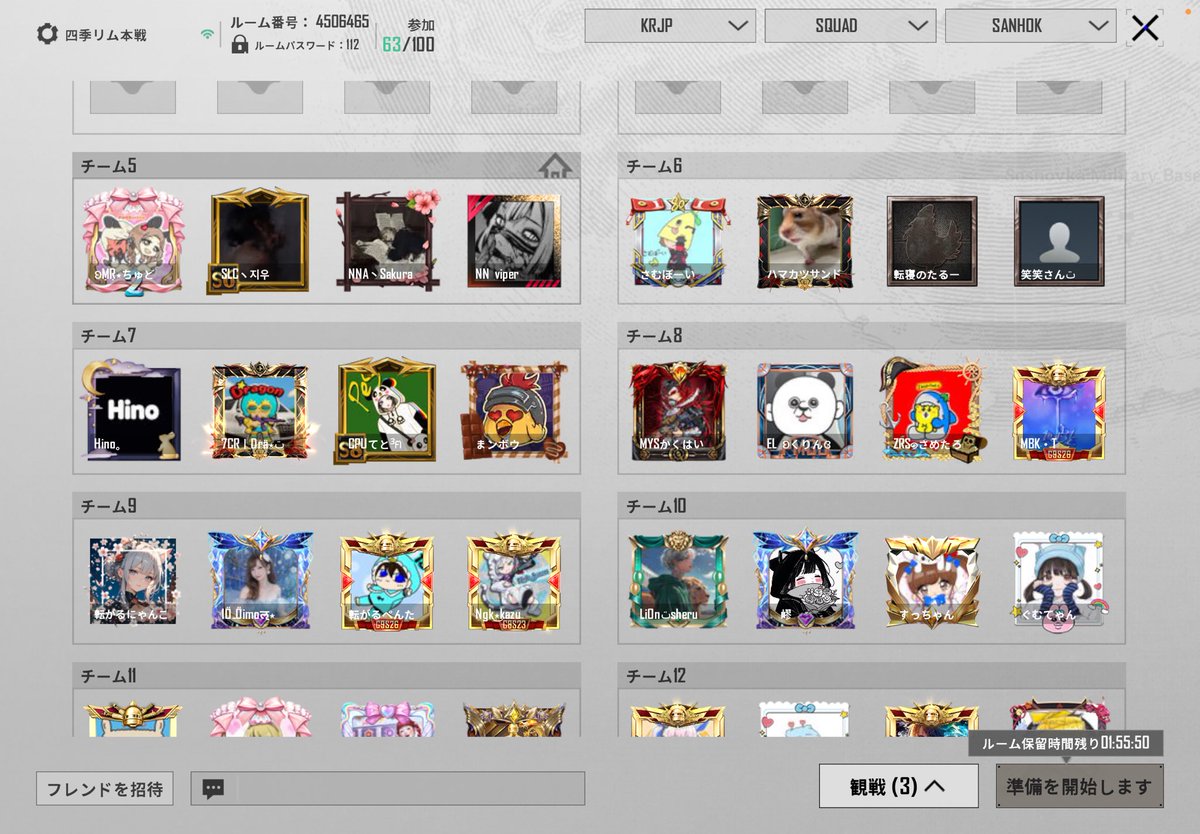Viewport: 1200px width, 834px height.
Task: Select the LiOn sheru player avatar
Action: pos(678,580)
